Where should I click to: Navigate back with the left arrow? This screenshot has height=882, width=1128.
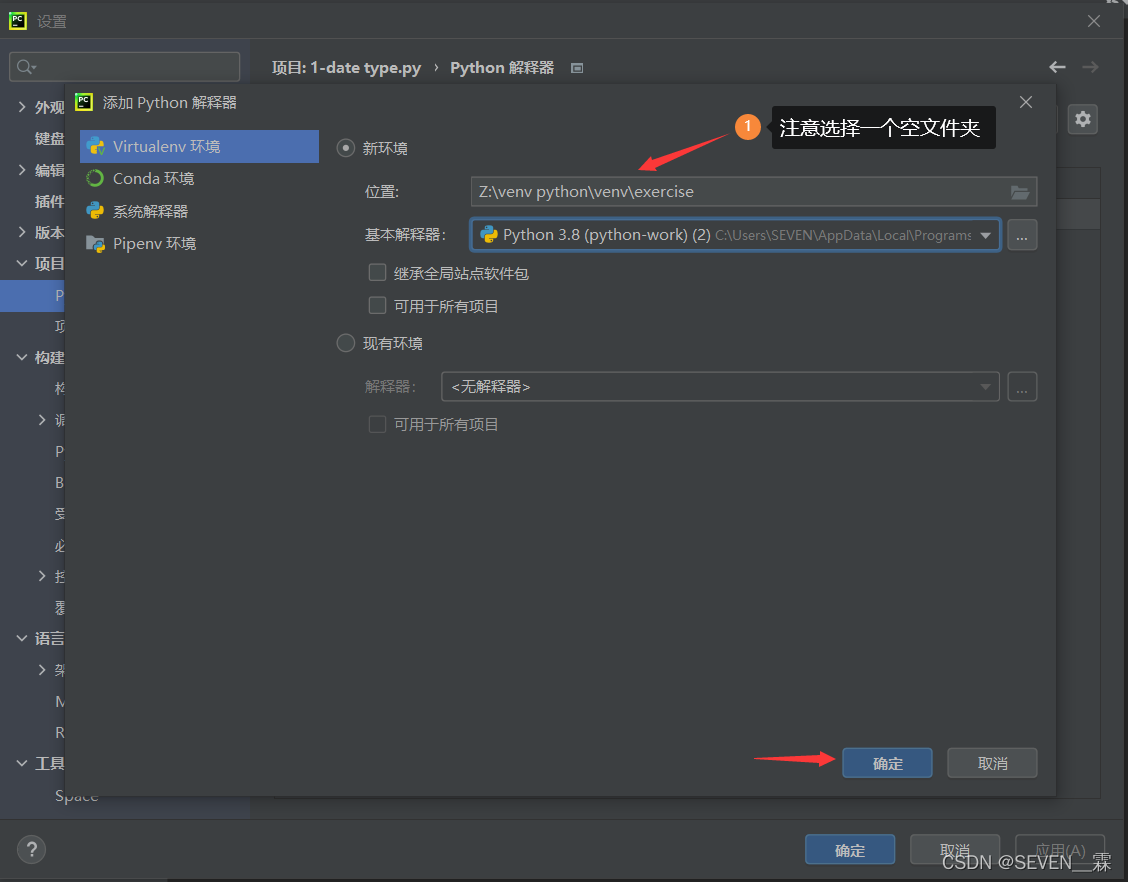coord(1057,67)
